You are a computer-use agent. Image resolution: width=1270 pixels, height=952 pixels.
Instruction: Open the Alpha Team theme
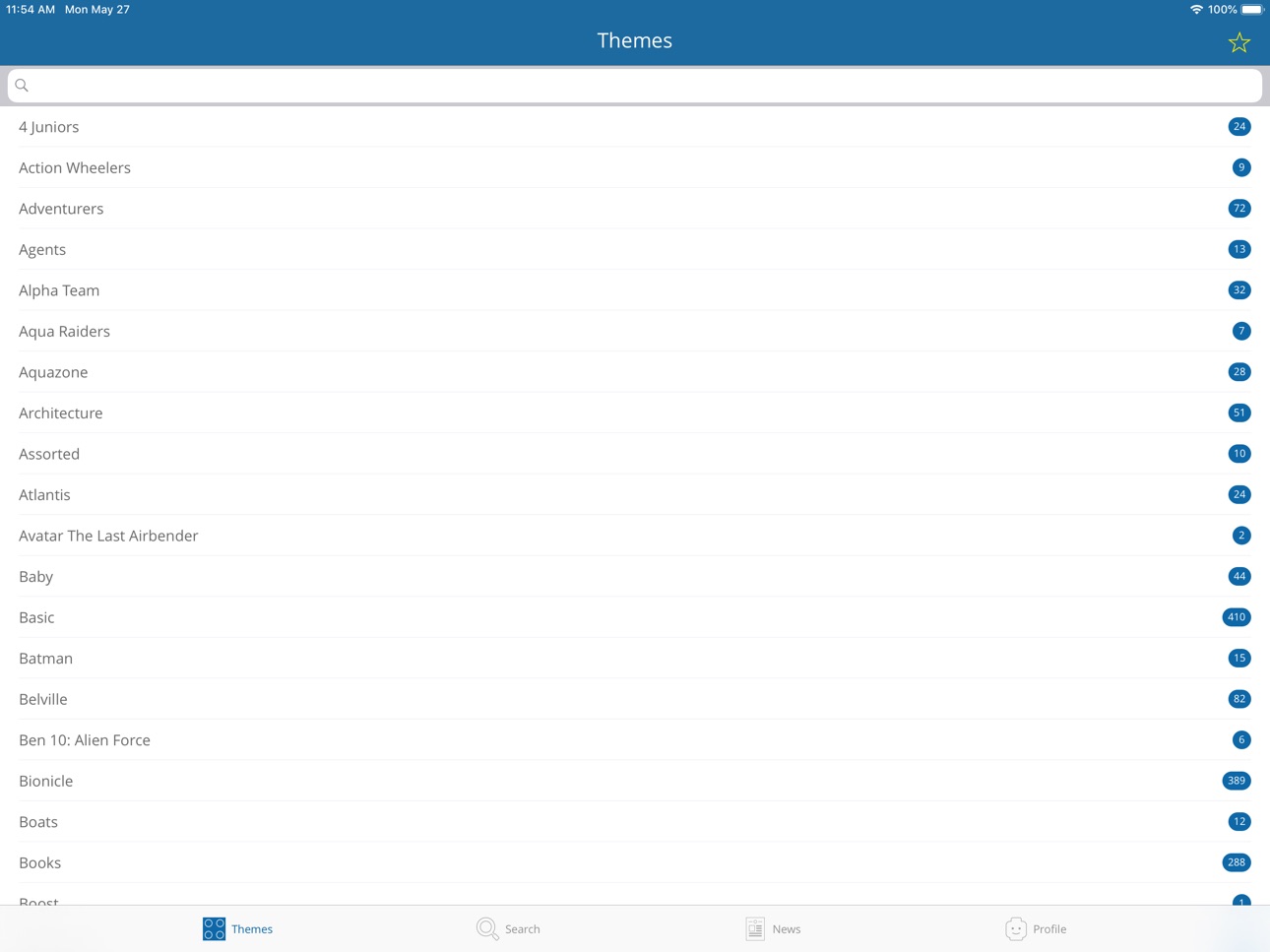[635, 290]
